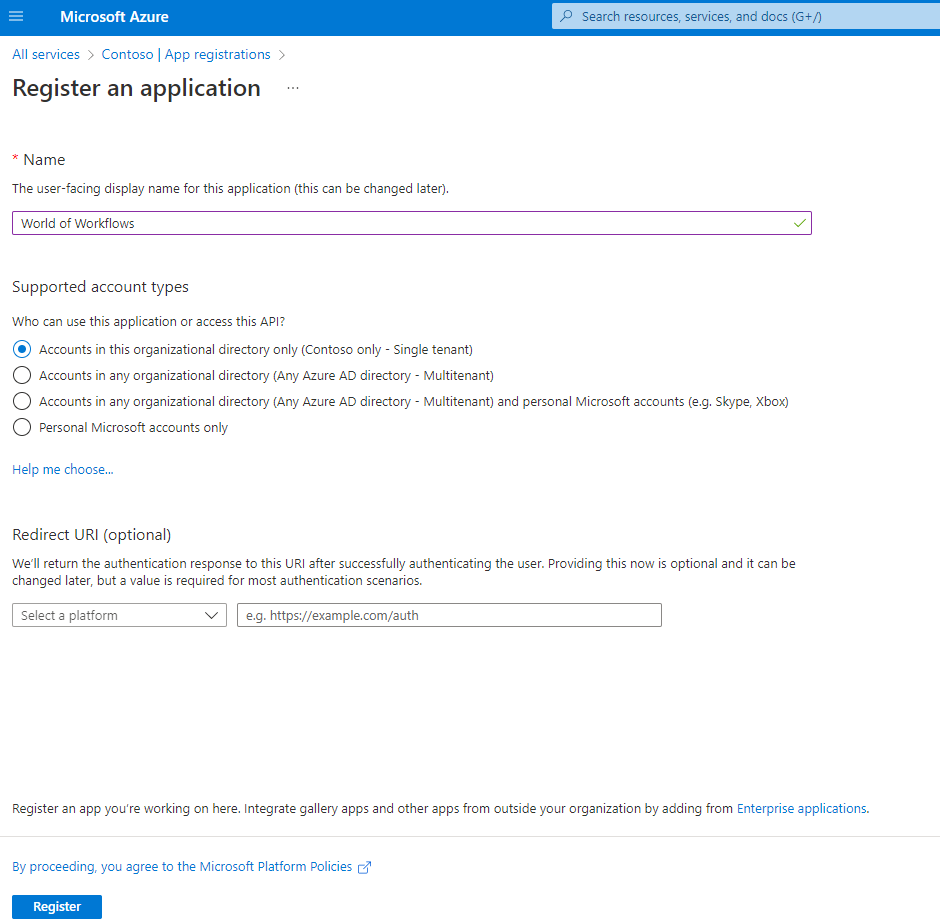Click inside the World of Workflows name field

[400, 223]
